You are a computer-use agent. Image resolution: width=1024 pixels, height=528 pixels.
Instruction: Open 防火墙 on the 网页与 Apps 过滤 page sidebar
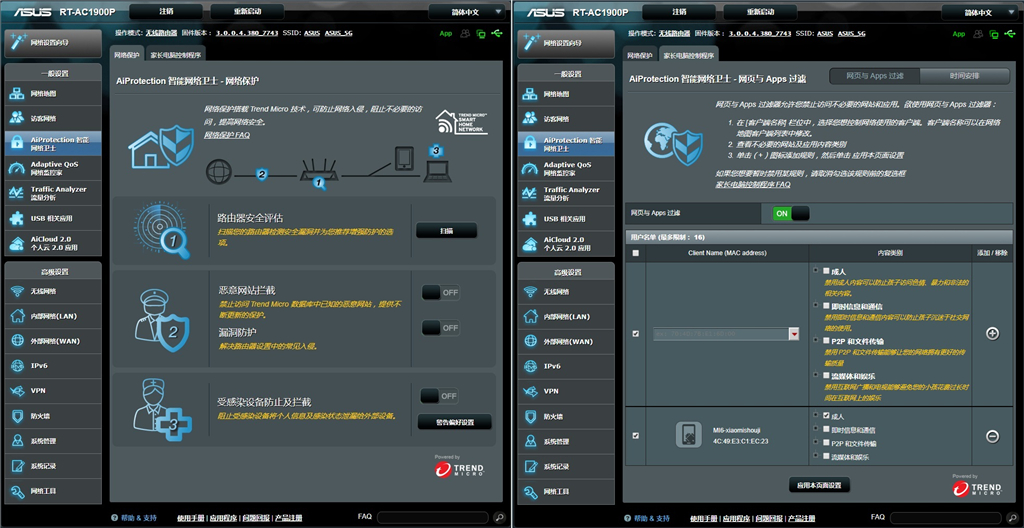tap(566, 416)
